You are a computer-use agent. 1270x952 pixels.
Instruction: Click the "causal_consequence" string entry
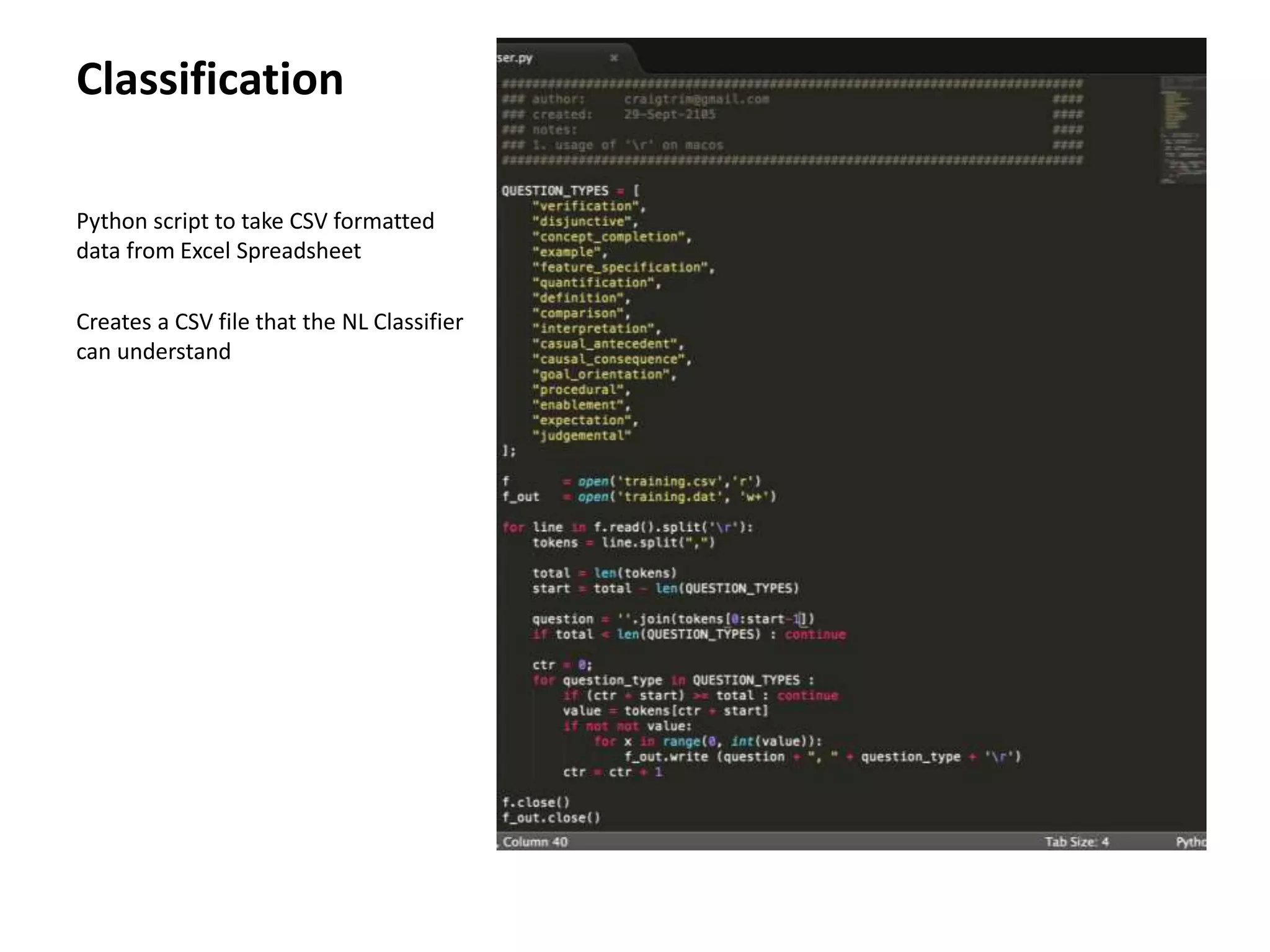click(x=611, y=359)
